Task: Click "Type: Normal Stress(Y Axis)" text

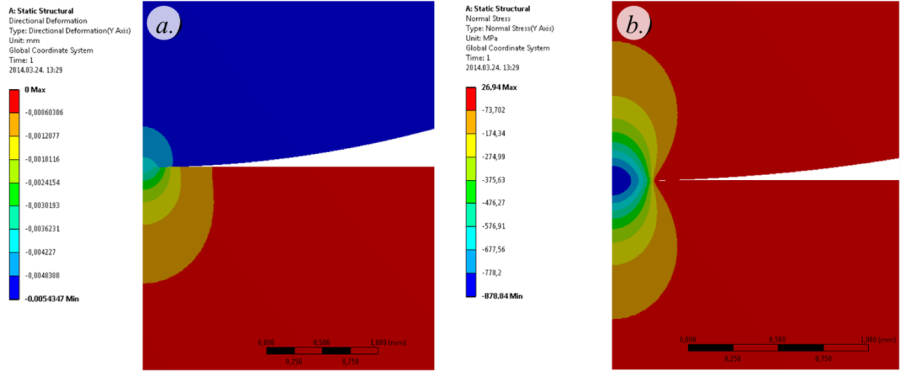Action: pos(510,28)
